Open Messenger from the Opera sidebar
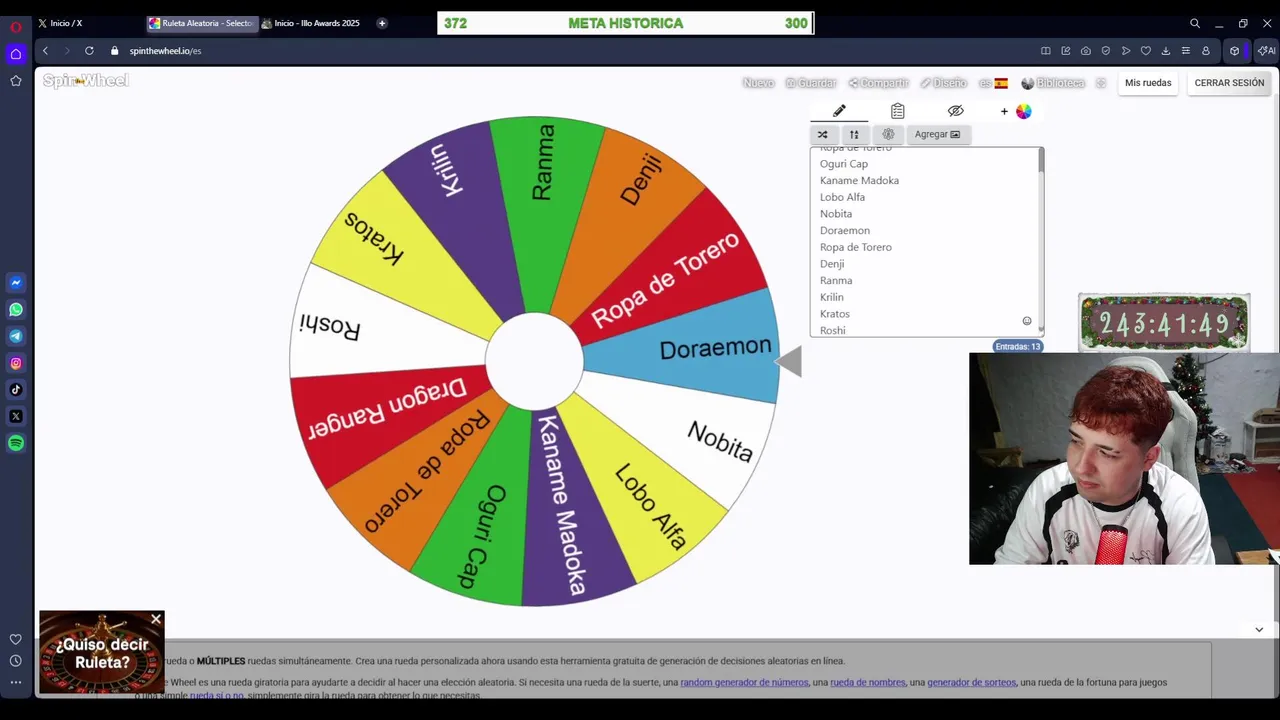Image resolution: width=1280 pixels, height=720 pixels. point(16,283)
